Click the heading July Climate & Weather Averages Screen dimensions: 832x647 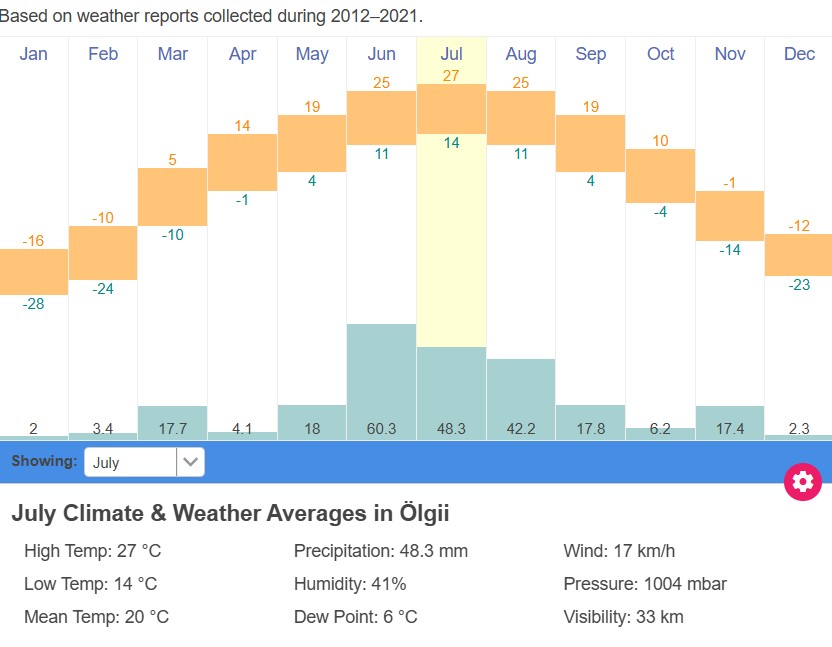coord(230,513)
